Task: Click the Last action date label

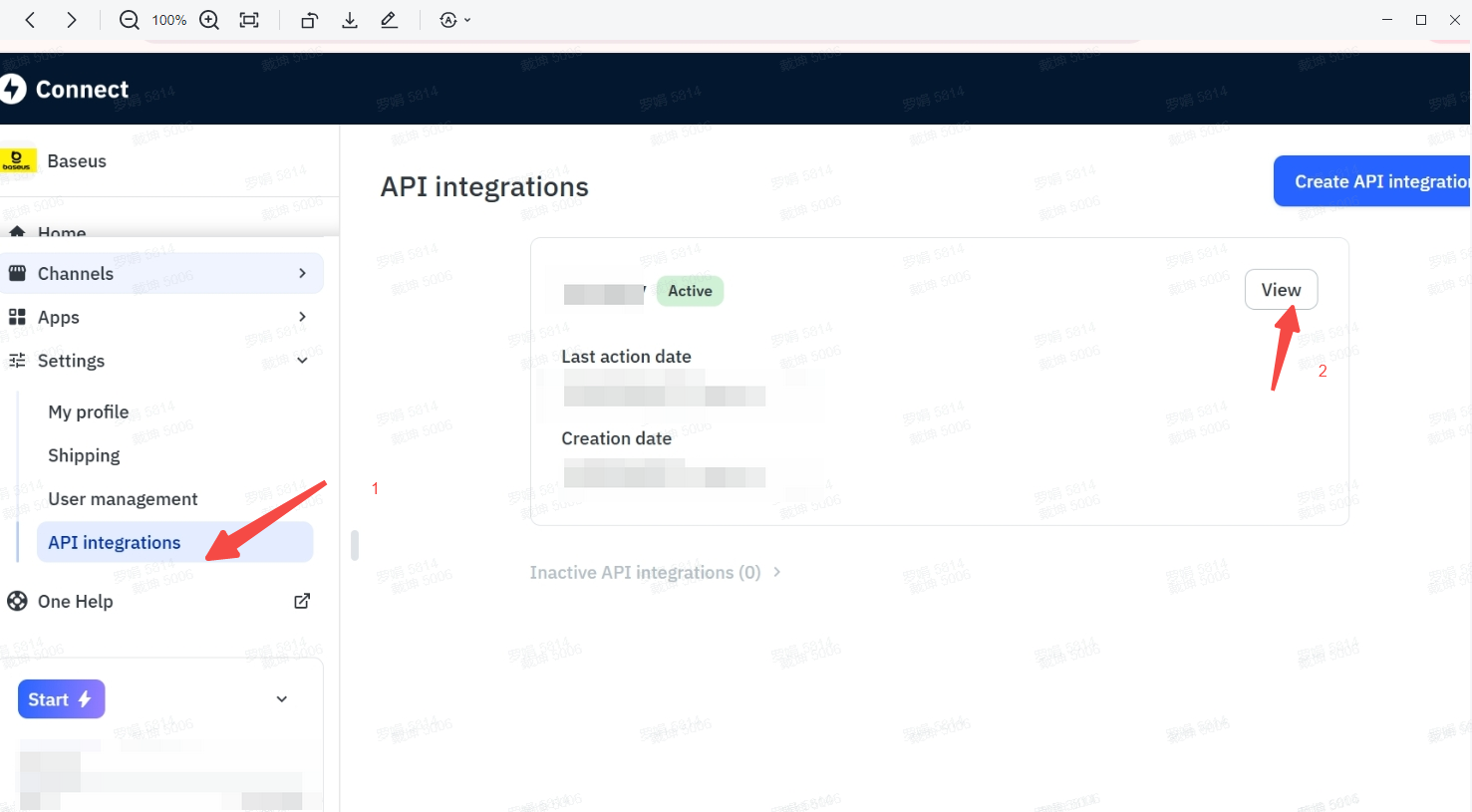Action: tap(626, 357)
